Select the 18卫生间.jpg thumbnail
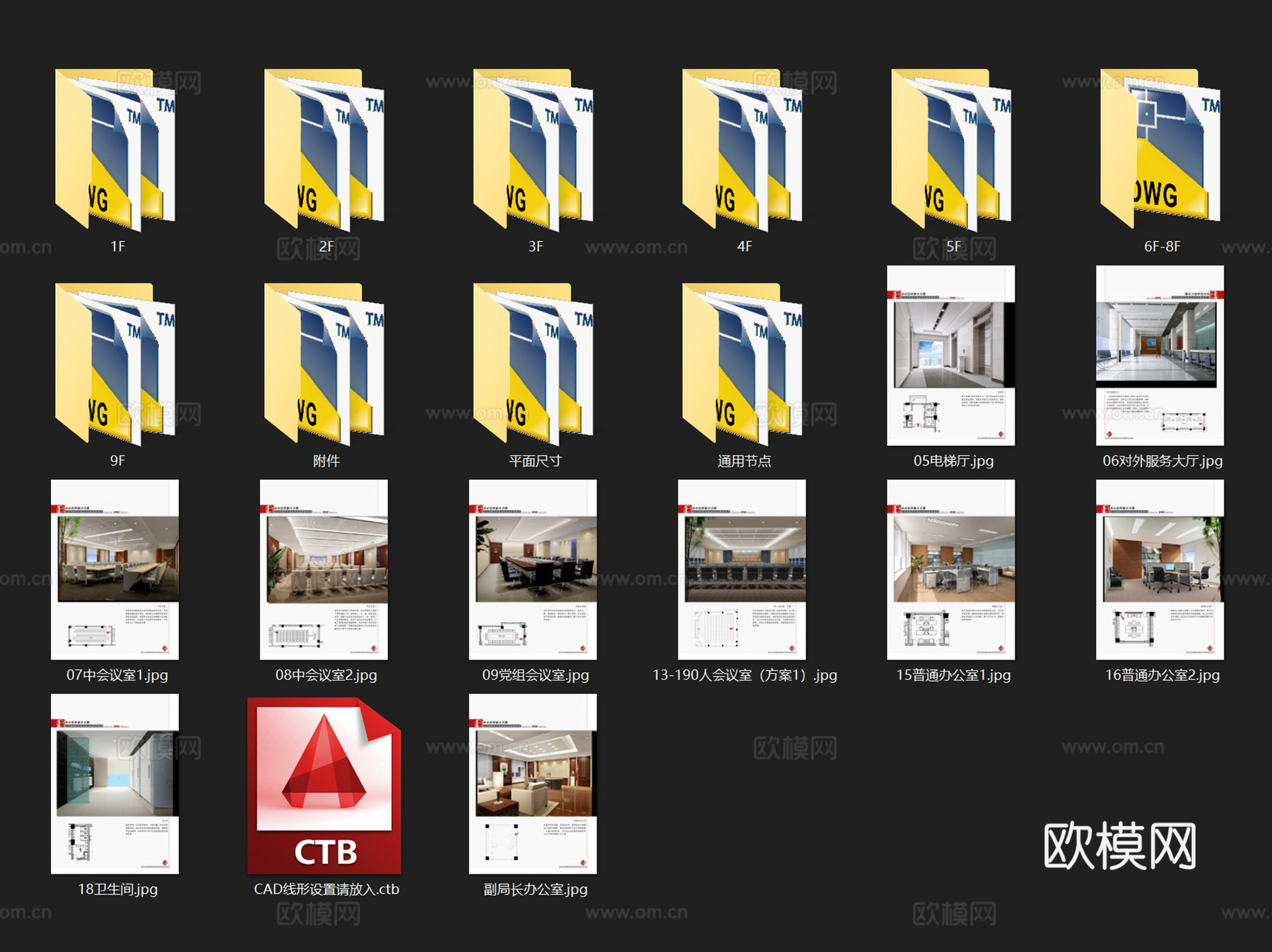 114,784
